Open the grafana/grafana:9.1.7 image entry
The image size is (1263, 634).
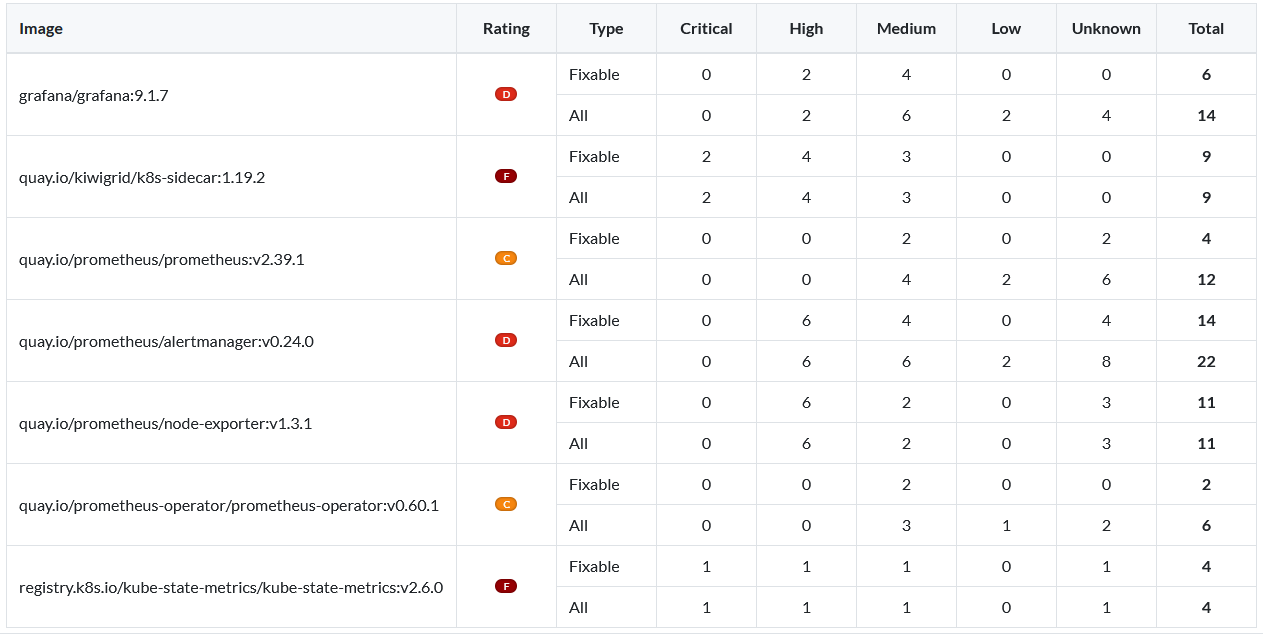point(94,95)
